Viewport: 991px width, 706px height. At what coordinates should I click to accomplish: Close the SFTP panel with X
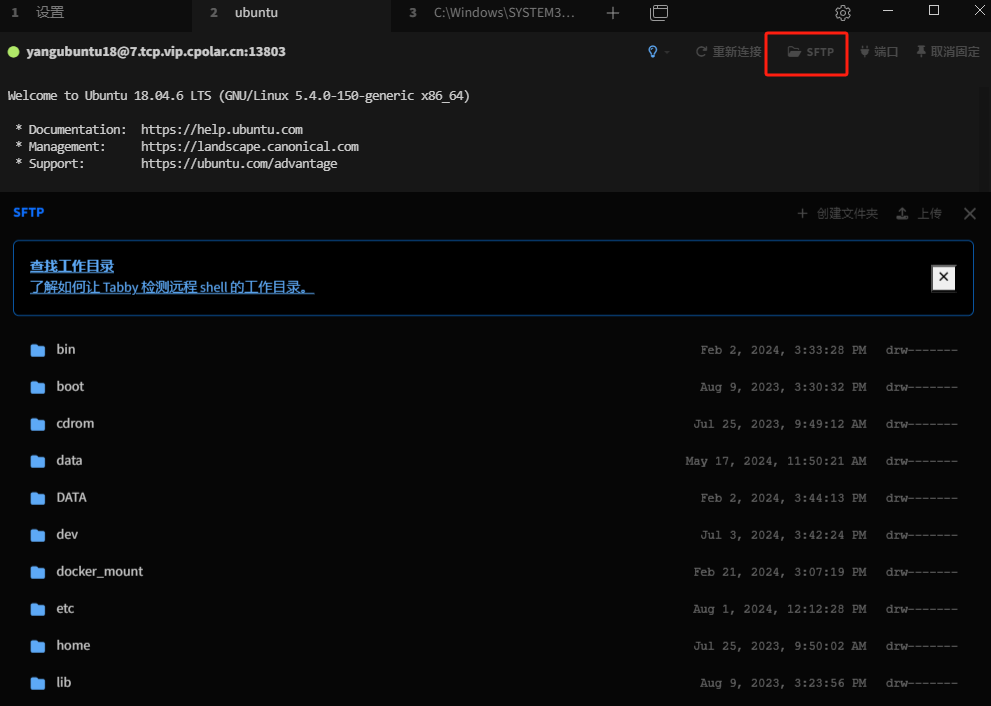click(x=969, y=214)
